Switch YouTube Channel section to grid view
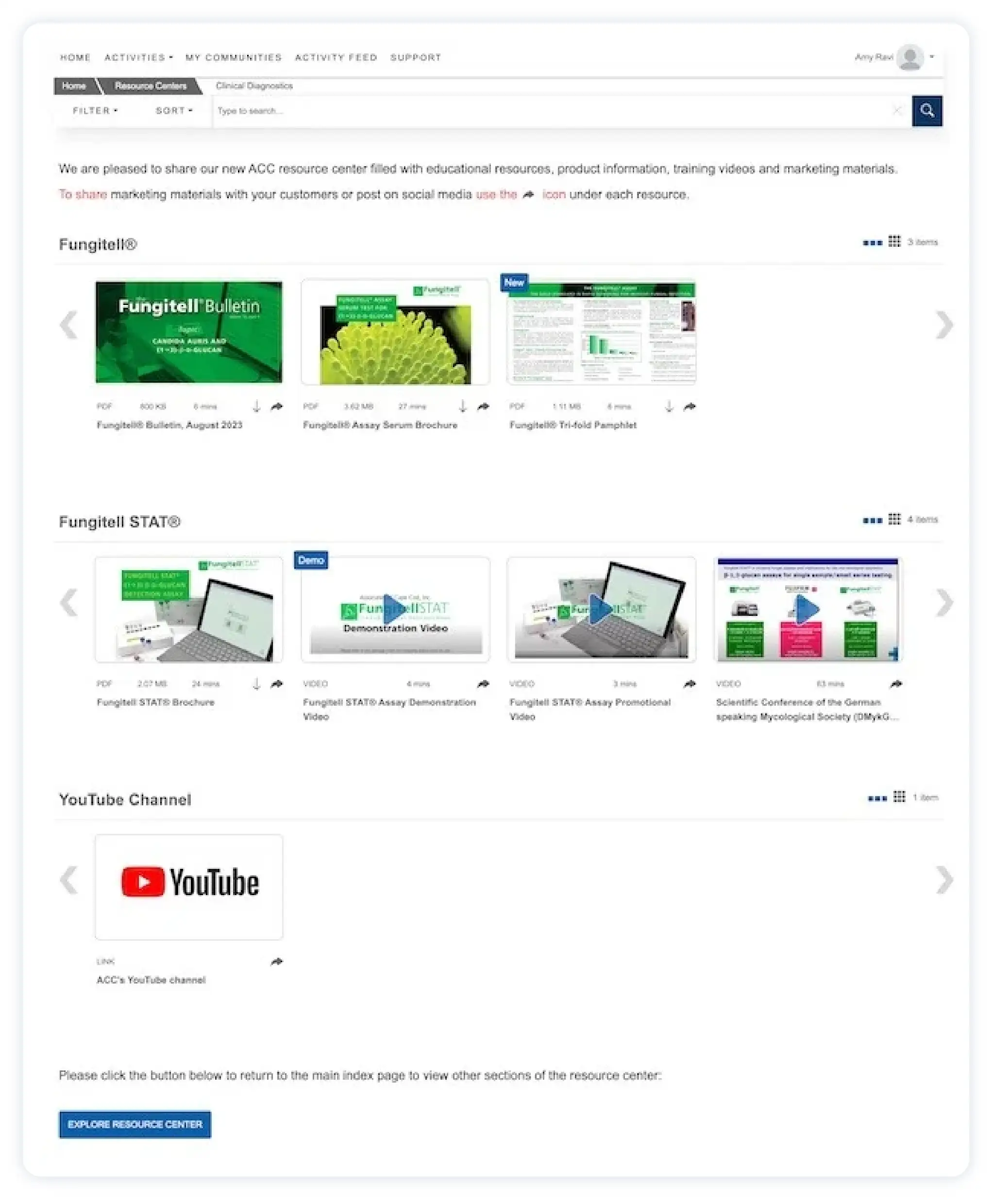 click(899, 797)
